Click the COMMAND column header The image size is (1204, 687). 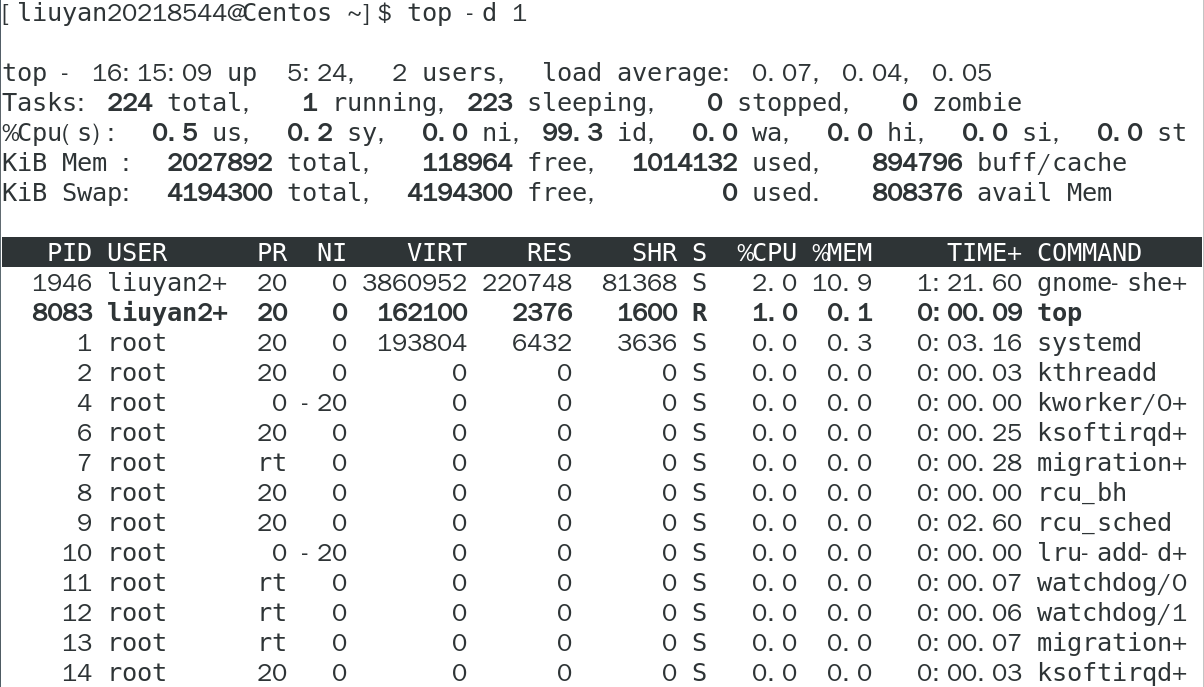coord(1089,253)
